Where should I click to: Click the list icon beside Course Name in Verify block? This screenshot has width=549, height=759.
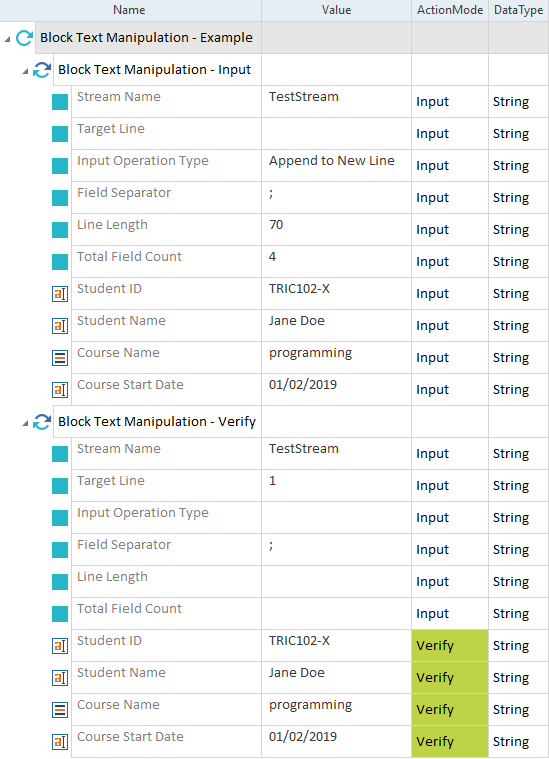(x=60, y=710)
